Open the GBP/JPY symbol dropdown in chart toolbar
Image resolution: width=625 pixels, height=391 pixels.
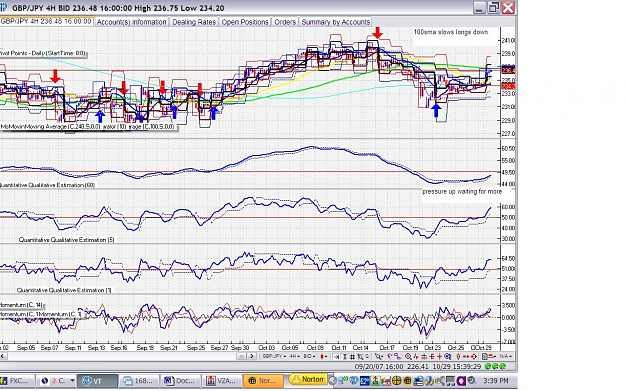click(x=275, y=356)
